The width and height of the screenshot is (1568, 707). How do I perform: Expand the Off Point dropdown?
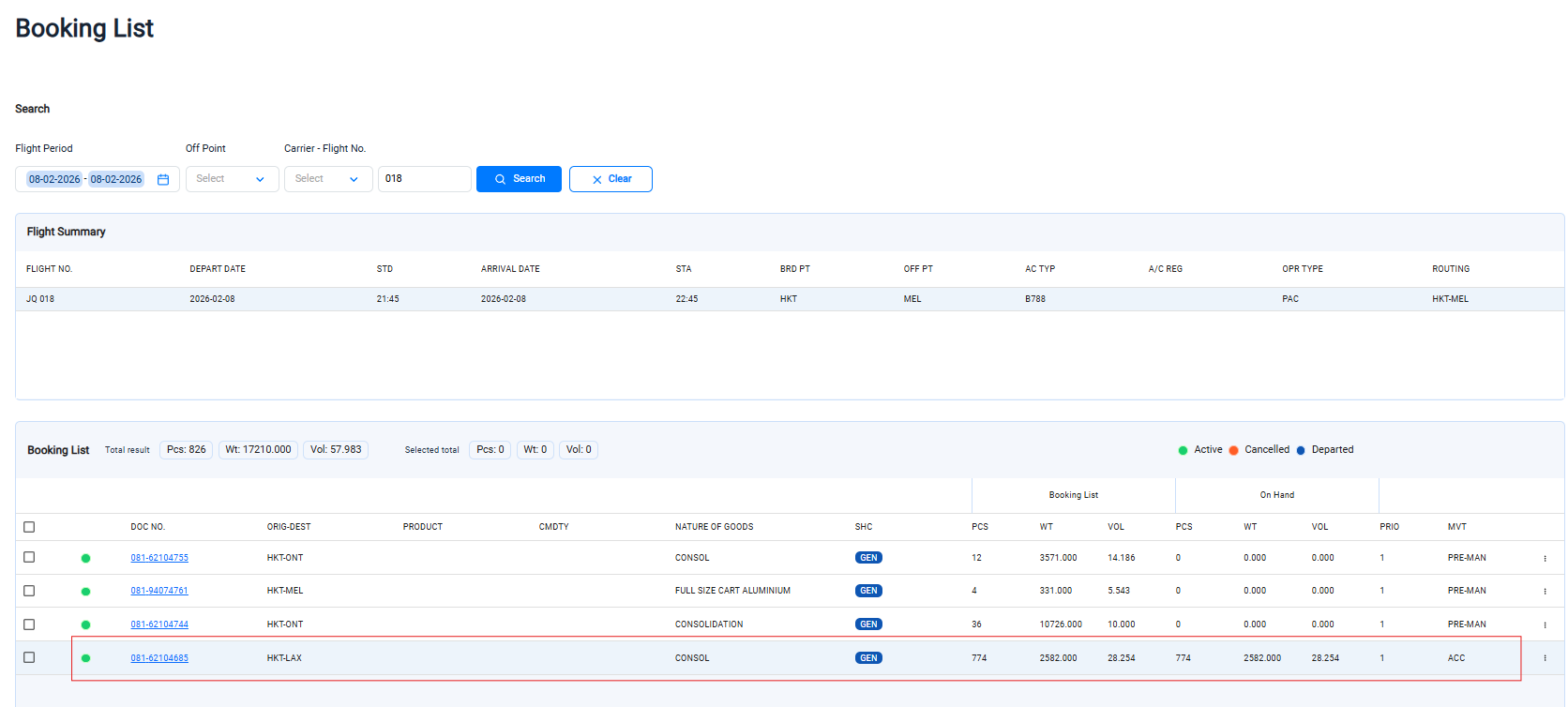pyautogui.click(x=232, y=179)
